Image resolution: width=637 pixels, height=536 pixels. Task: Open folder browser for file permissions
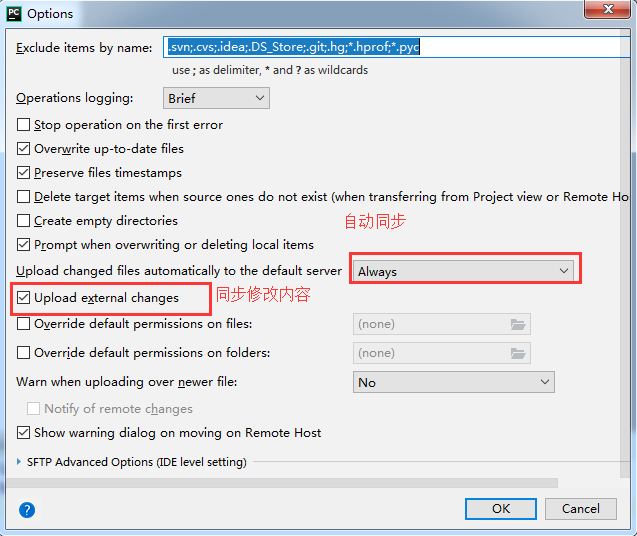point(518,324)
